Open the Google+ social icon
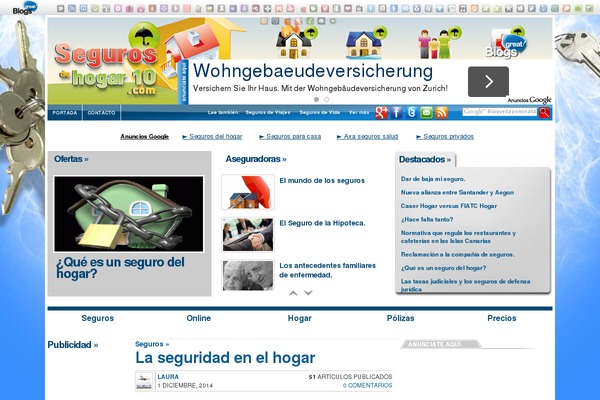 382,113
